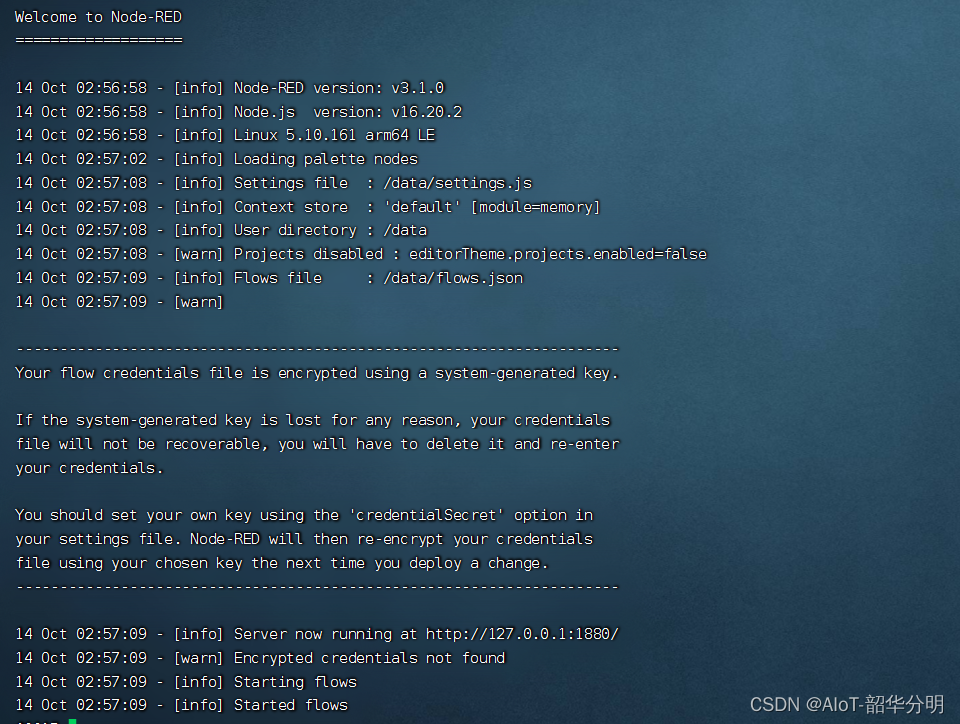Click the 'your credentials.' line
960x724 pixels.
point(89,468)
